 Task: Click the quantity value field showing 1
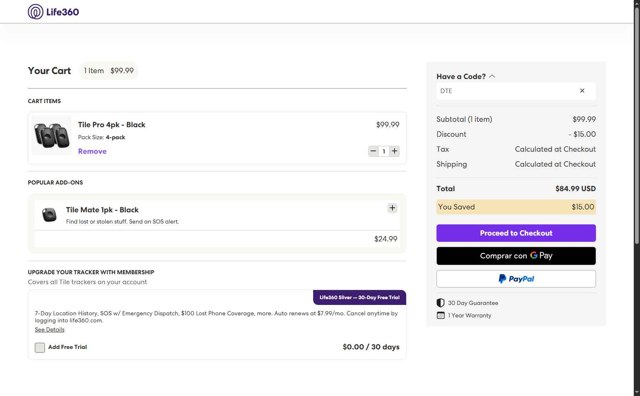pyautogui.click(x=384, y=151)
